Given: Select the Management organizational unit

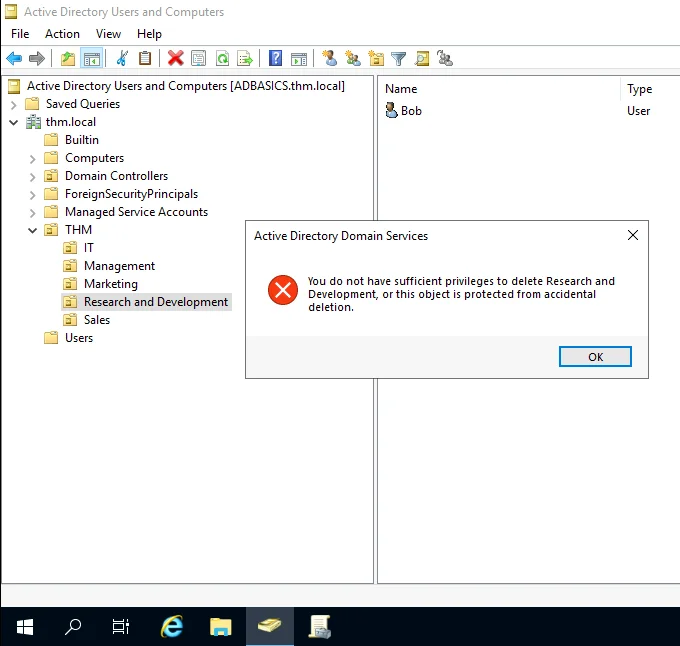Looking at the screenshot, I should 119,266.
